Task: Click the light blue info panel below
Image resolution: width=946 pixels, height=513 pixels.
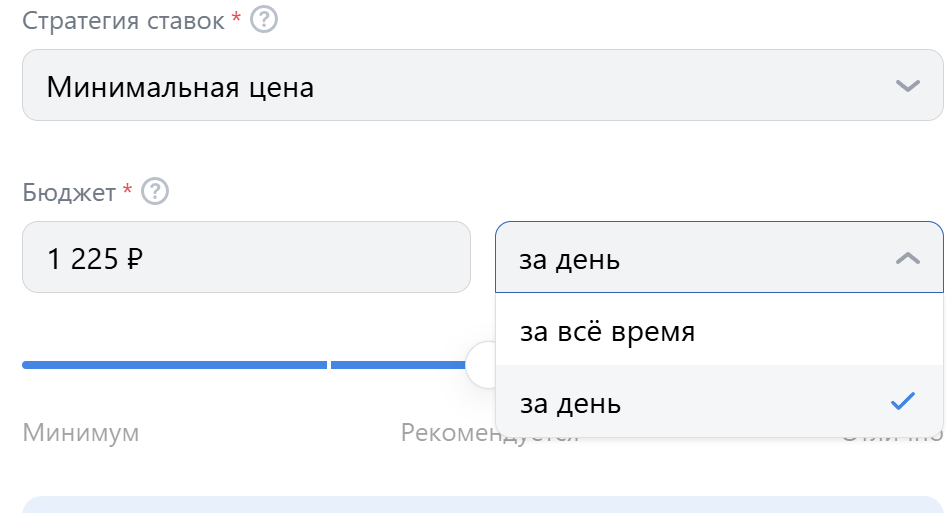Action: 482,504
